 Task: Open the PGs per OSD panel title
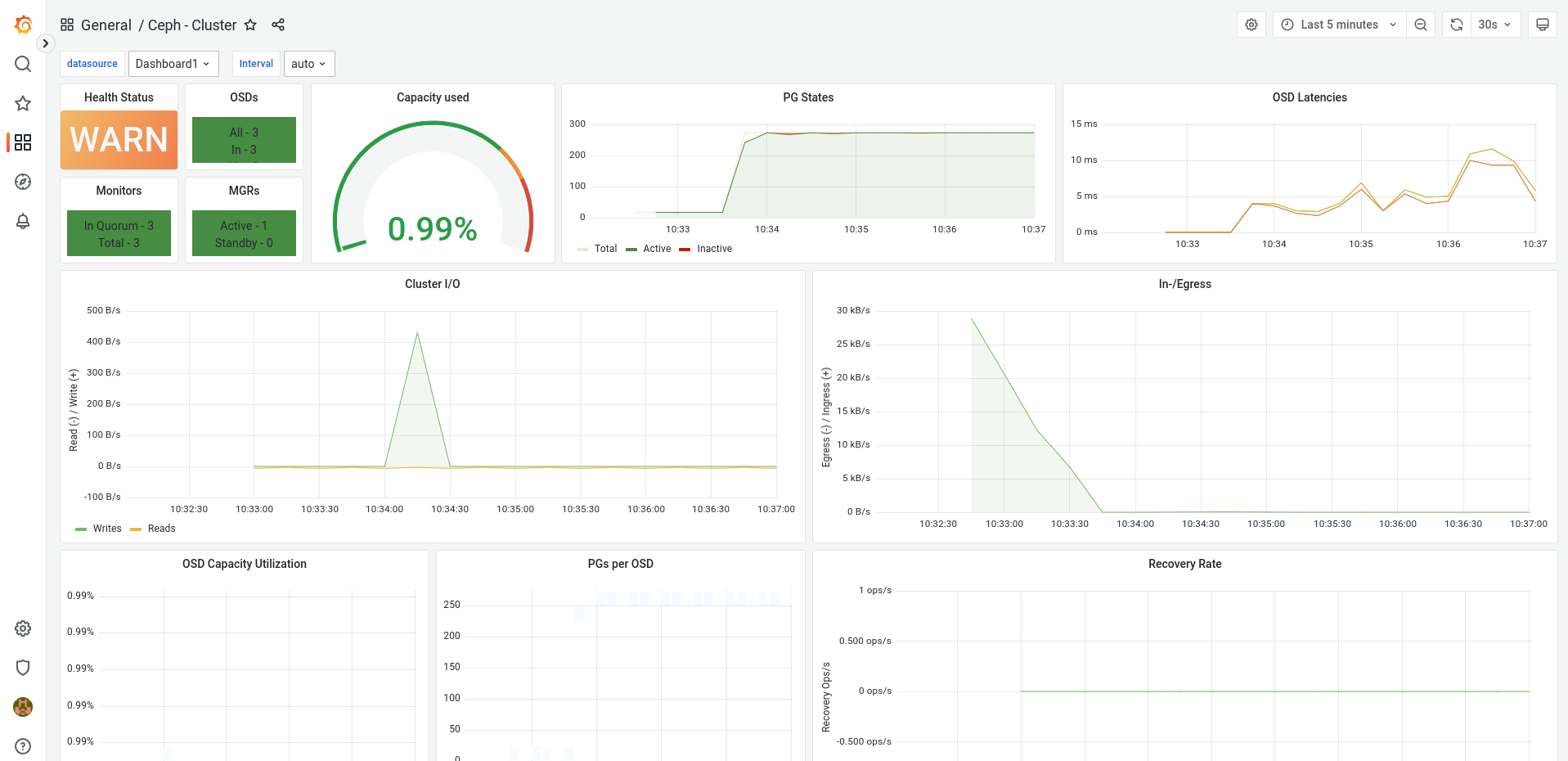click(x=621, y=564)
